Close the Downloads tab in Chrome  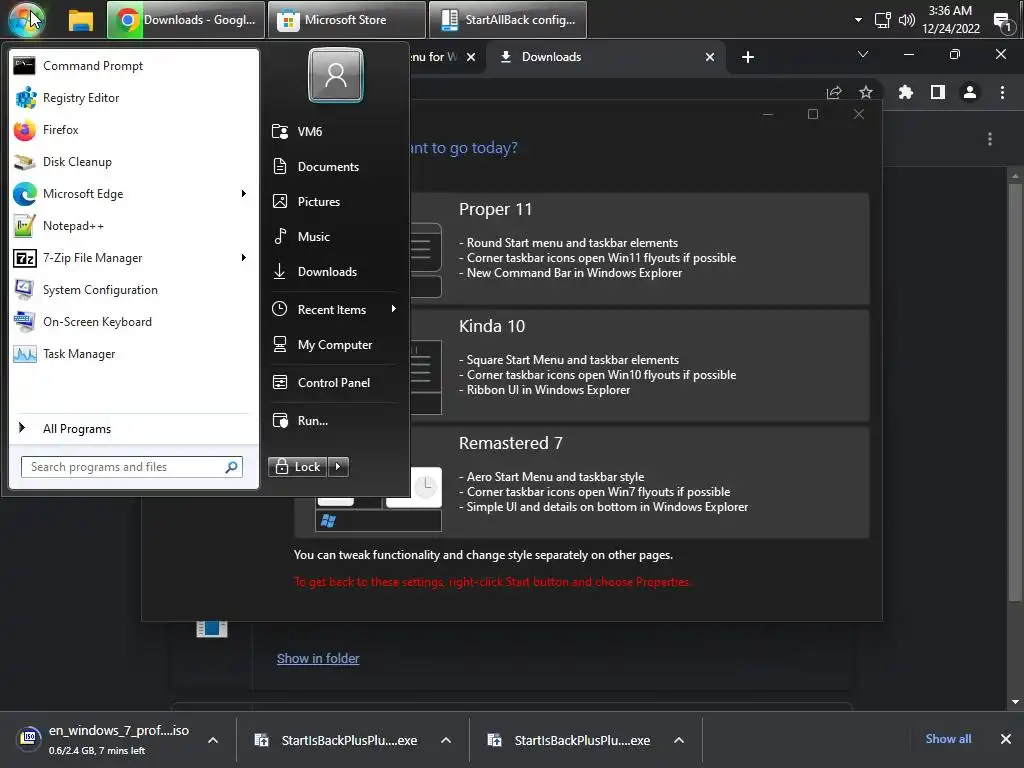[710, 57]
